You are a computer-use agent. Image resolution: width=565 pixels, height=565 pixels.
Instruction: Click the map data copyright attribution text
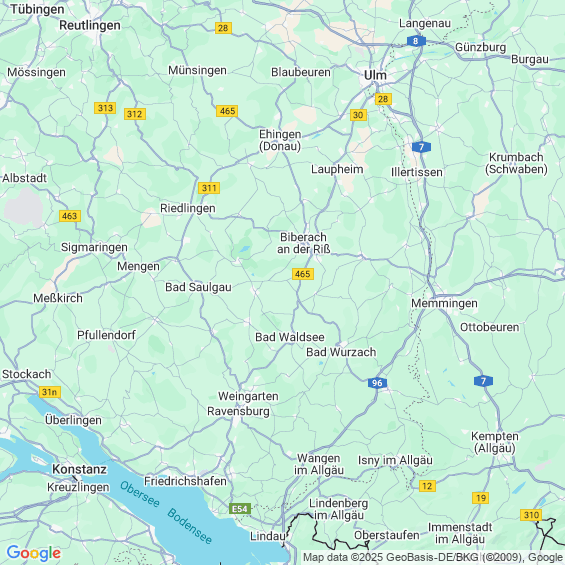433,557
